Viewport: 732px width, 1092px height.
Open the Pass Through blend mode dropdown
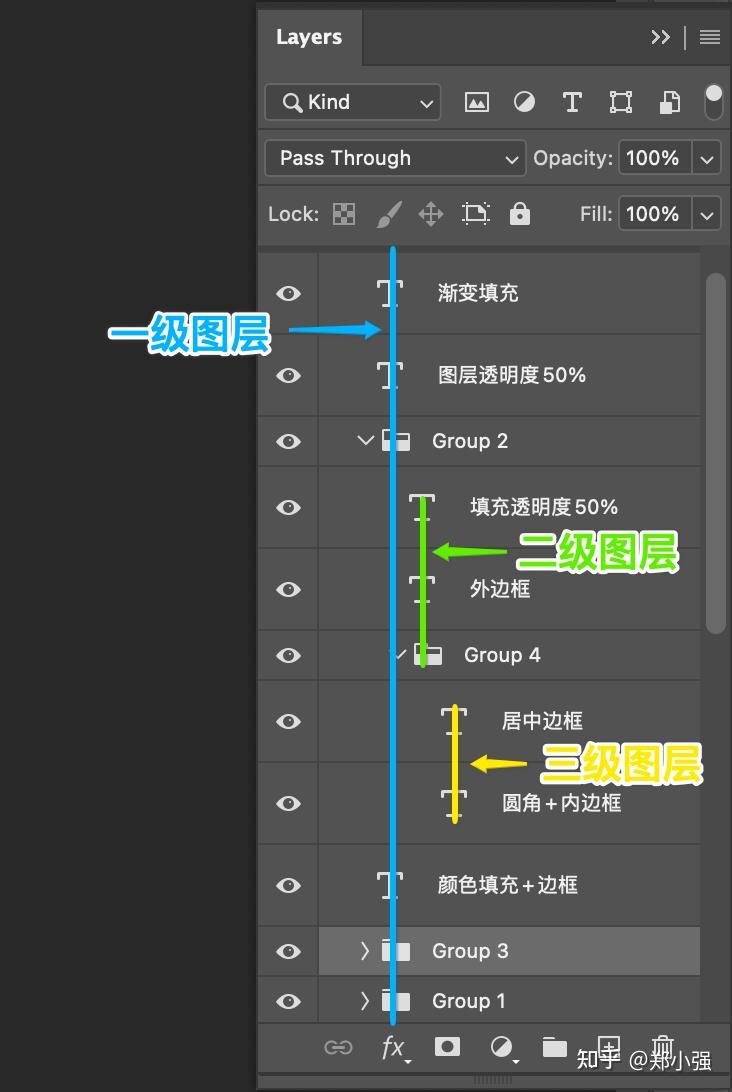(x=395, y=158)
